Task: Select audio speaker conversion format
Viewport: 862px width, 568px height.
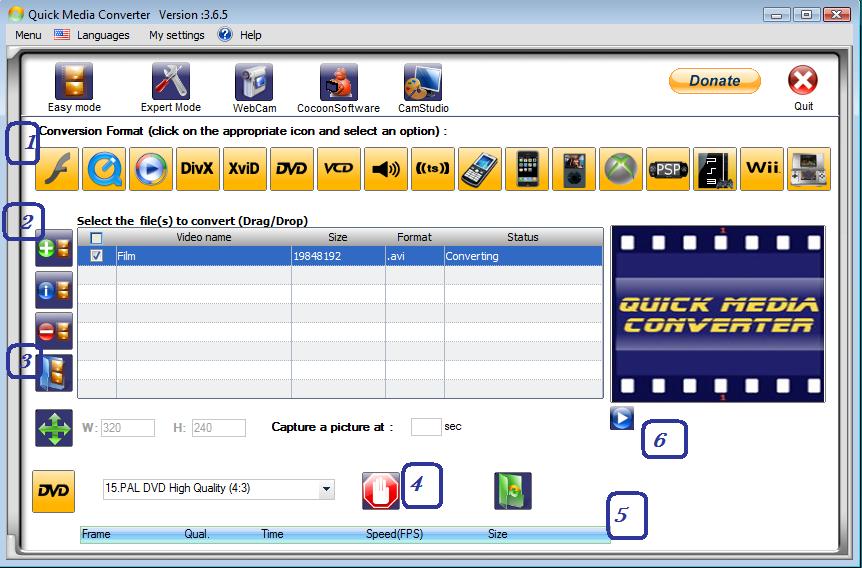Action: [x=386, y=169]
